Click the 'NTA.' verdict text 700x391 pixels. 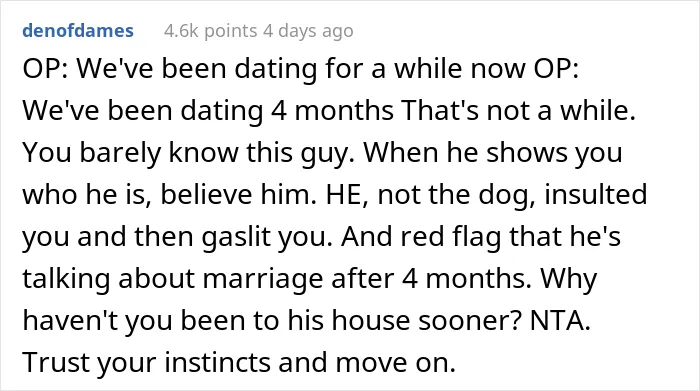coord(560,320)
